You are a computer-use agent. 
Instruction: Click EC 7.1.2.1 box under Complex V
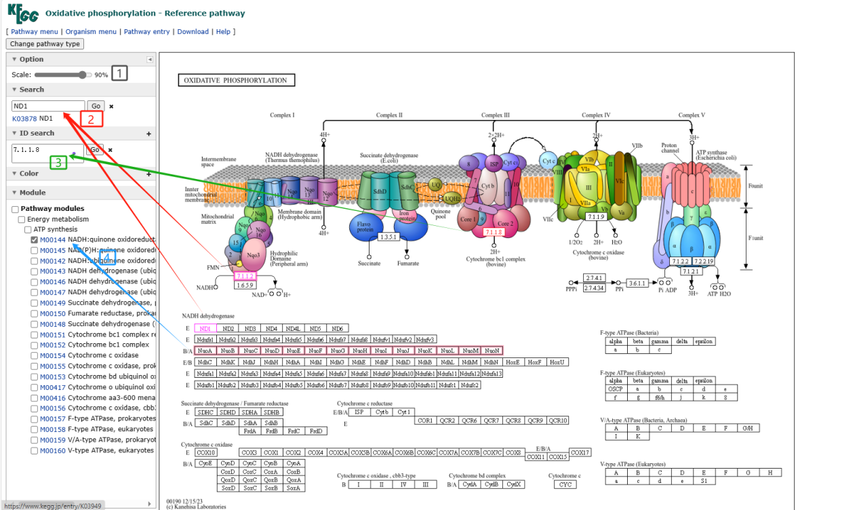(692, 272)
